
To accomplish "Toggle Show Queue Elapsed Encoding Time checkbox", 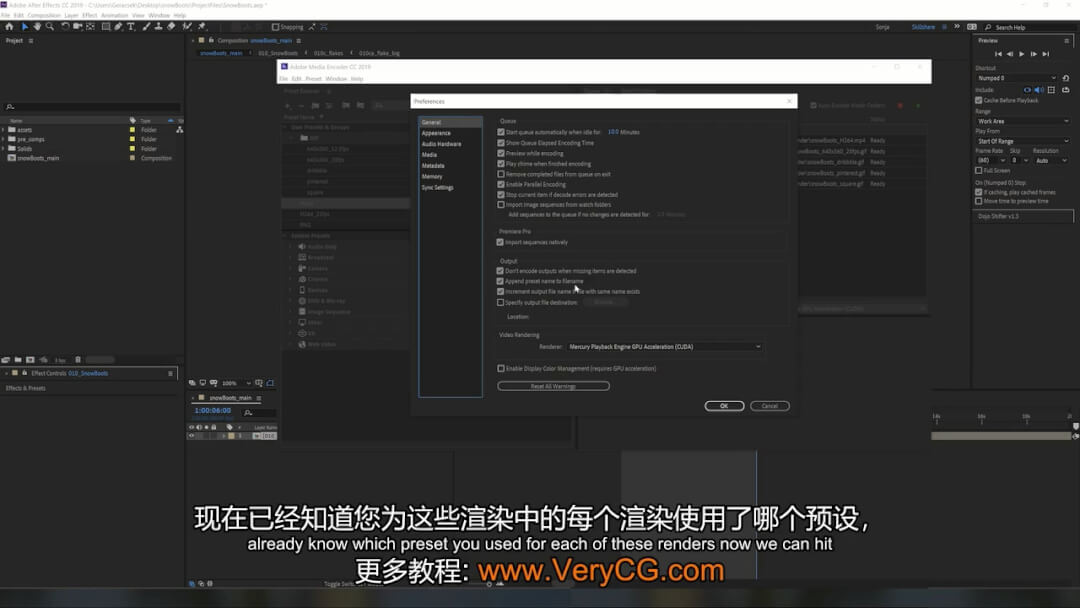I will coord(501,143).
